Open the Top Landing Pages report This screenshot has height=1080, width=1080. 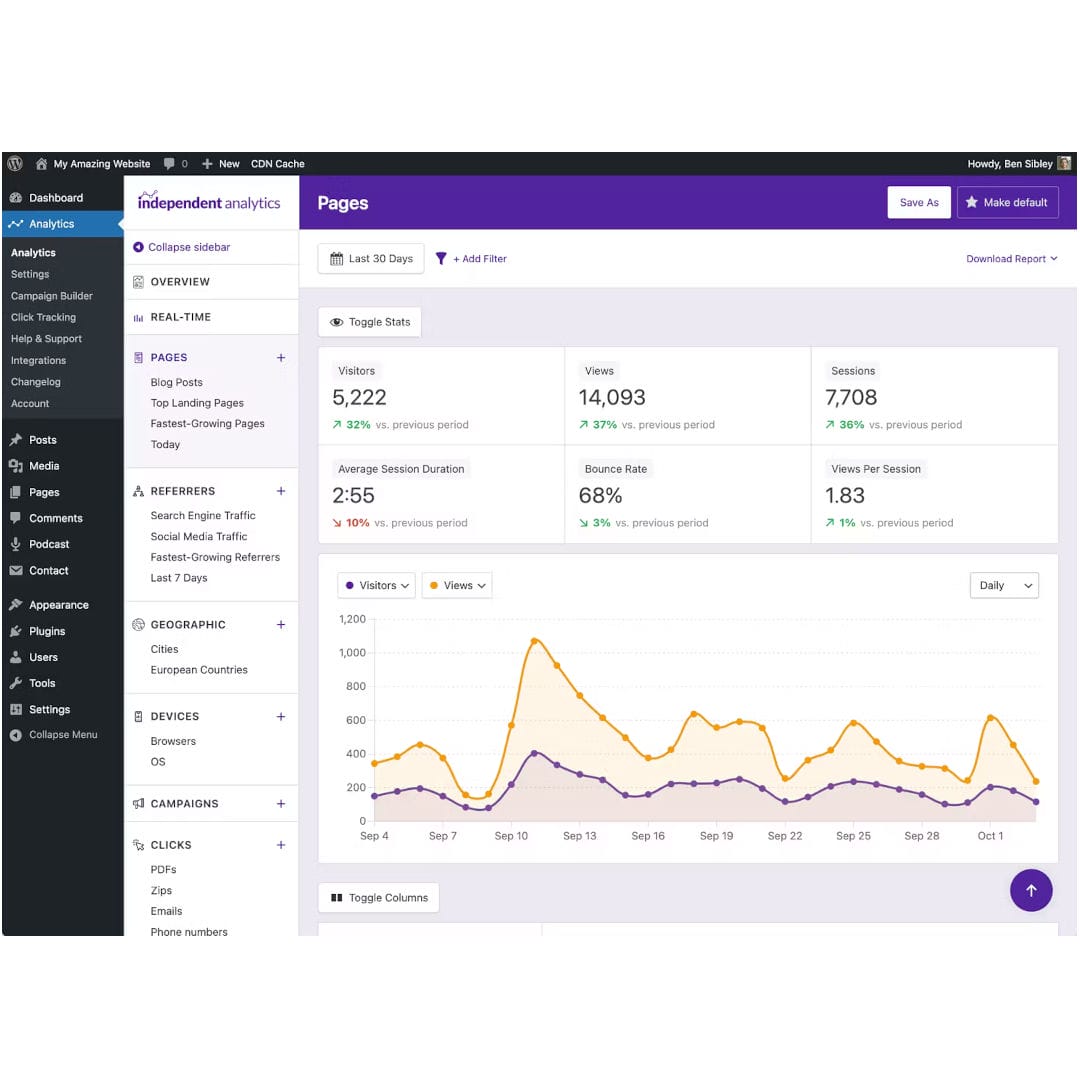click(197, 403)
